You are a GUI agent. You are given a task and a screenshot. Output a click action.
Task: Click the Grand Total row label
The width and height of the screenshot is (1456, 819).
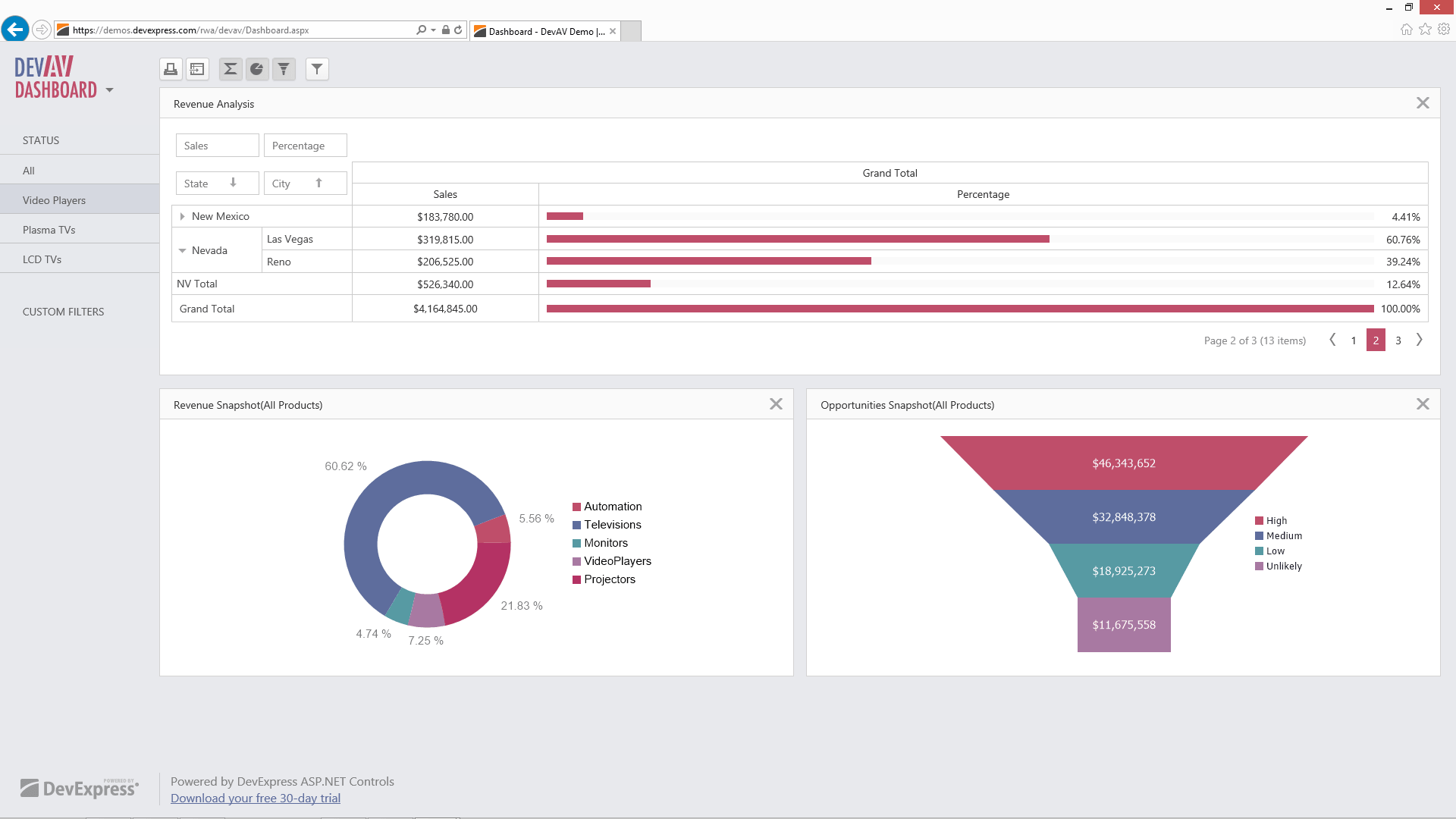point(262,309)
